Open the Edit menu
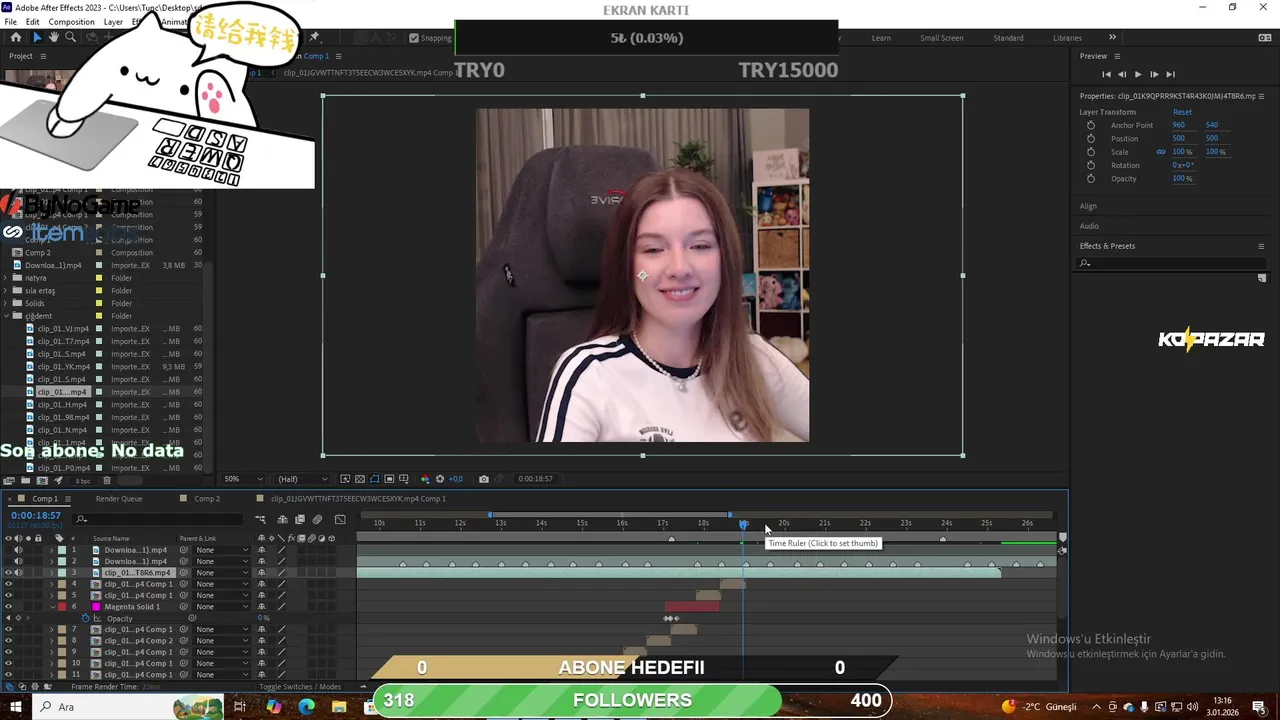The width and height of the screenshot is (1280, 720). coord(32,22)
